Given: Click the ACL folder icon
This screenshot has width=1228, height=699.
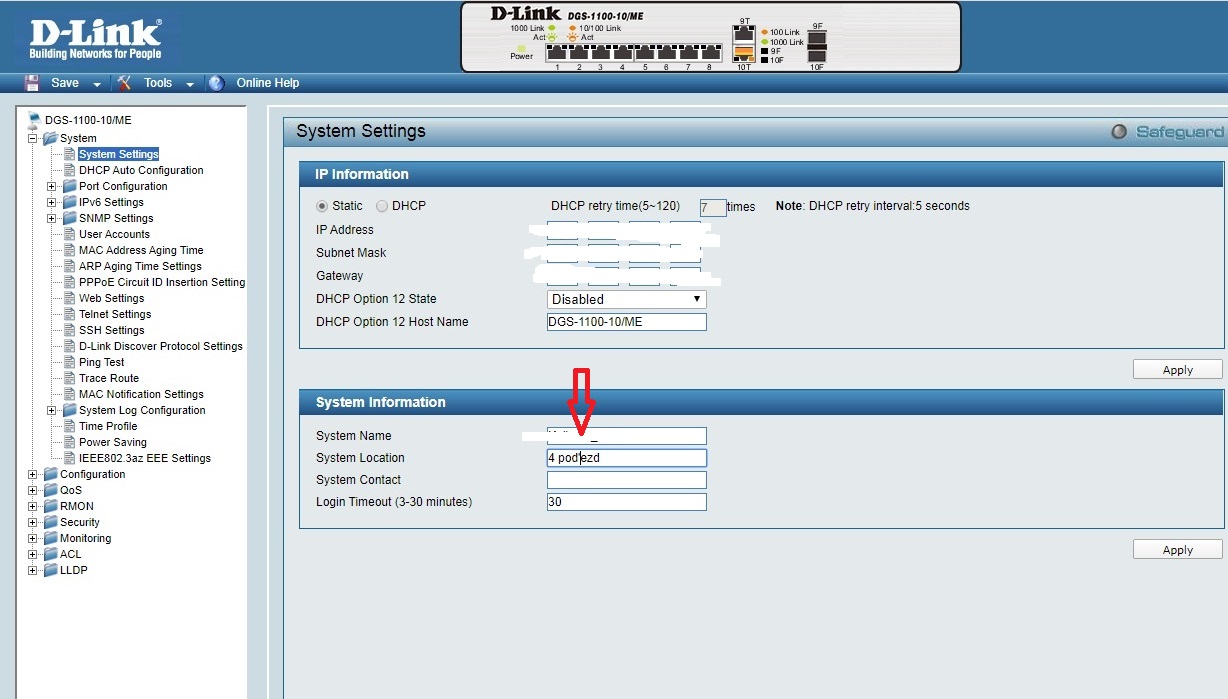Looking at the screenshot, I should [x=50, y=554].
